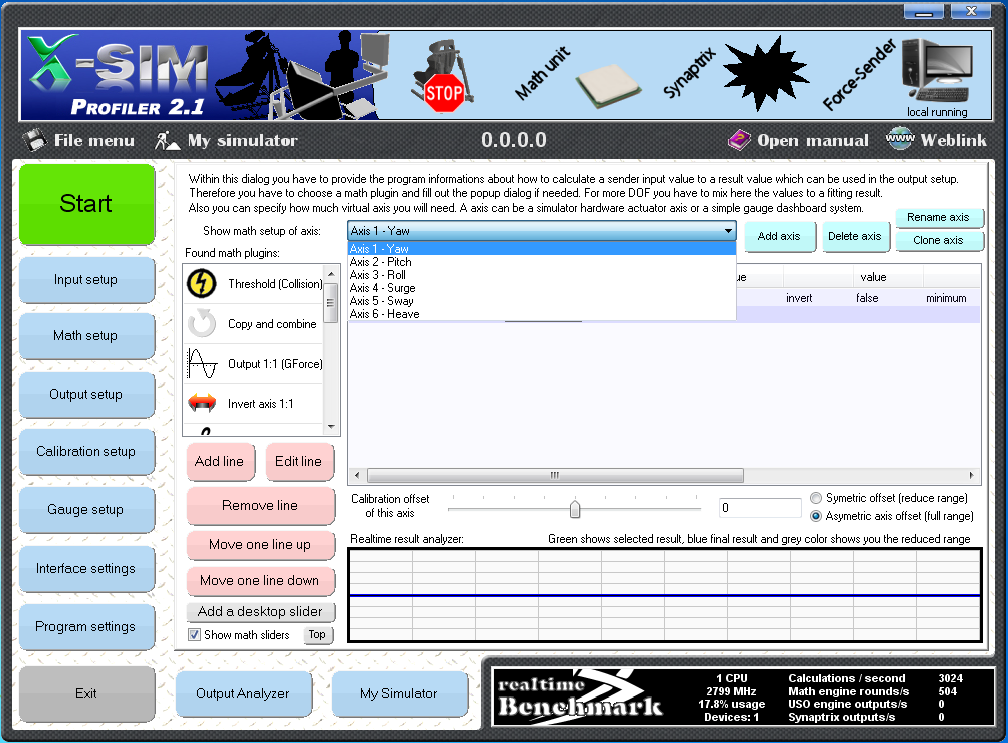The height and width of the screenshot is (743, 1008).
Task: Click the plugin list vertical scrollbar thumb
Action: [x=332, y=302]
